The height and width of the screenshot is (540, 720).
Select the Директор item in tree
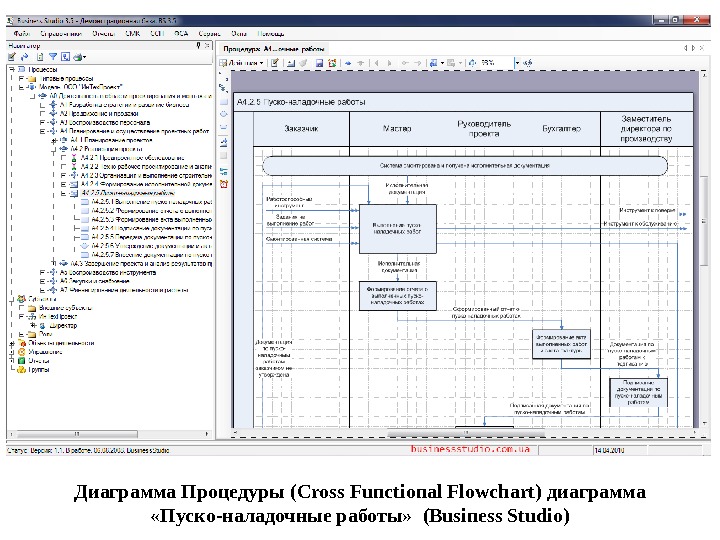[x=63, y=326]
